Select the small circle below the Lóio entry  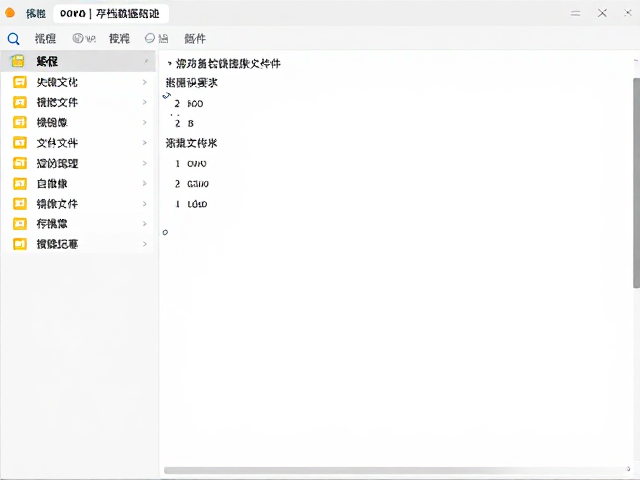(x=165, y=232)
